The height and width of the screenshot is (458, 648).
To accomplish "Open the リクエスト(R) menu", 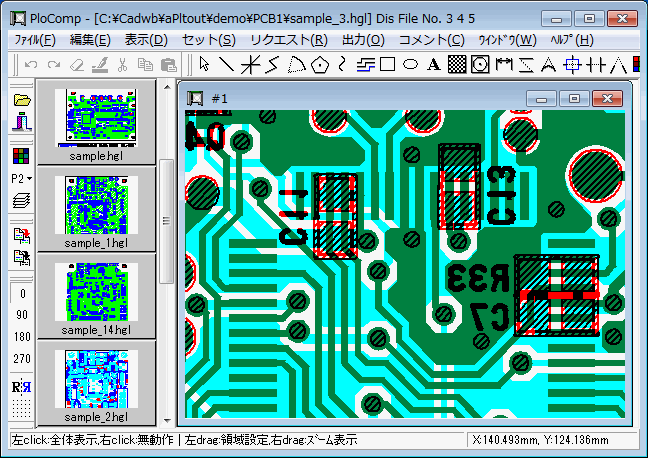I will (x=289, y=40).
